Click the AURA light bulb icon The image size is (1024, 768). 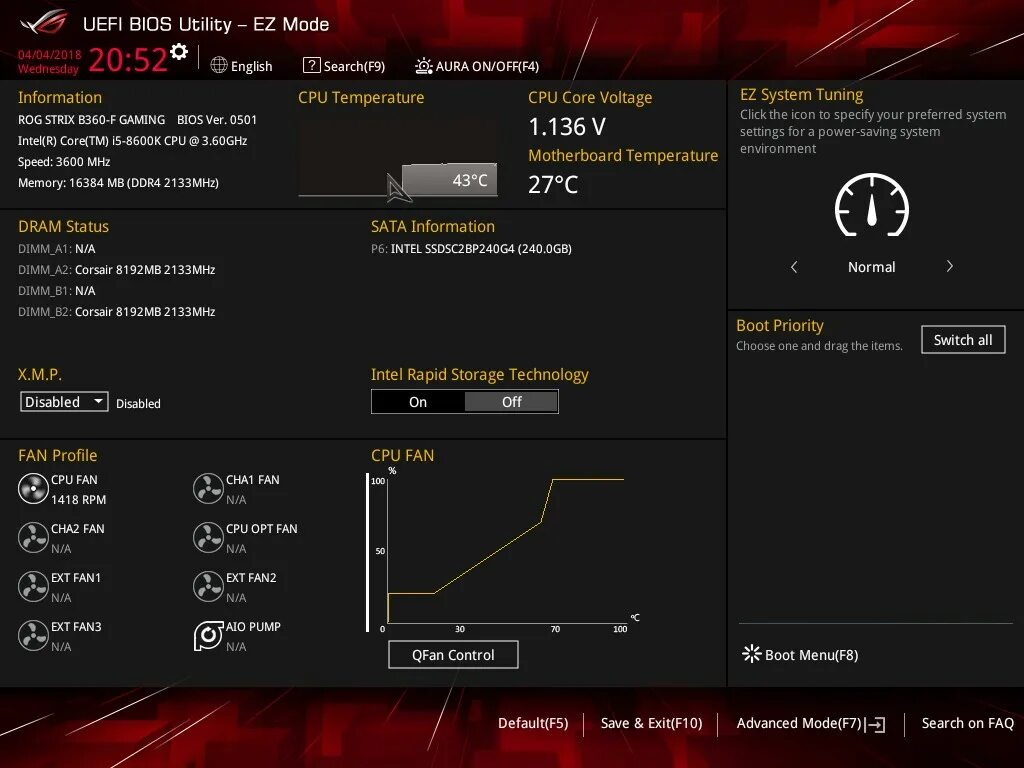[423, 66]
